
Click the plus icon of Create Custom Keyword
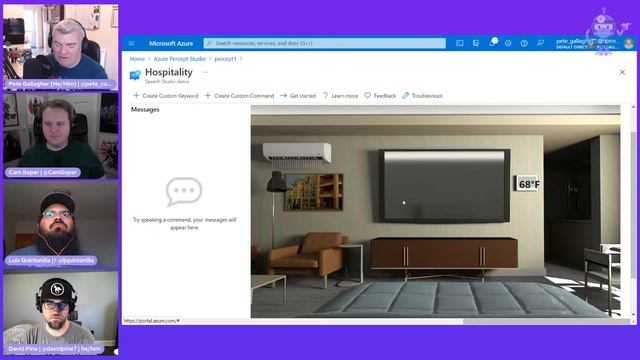136,96
